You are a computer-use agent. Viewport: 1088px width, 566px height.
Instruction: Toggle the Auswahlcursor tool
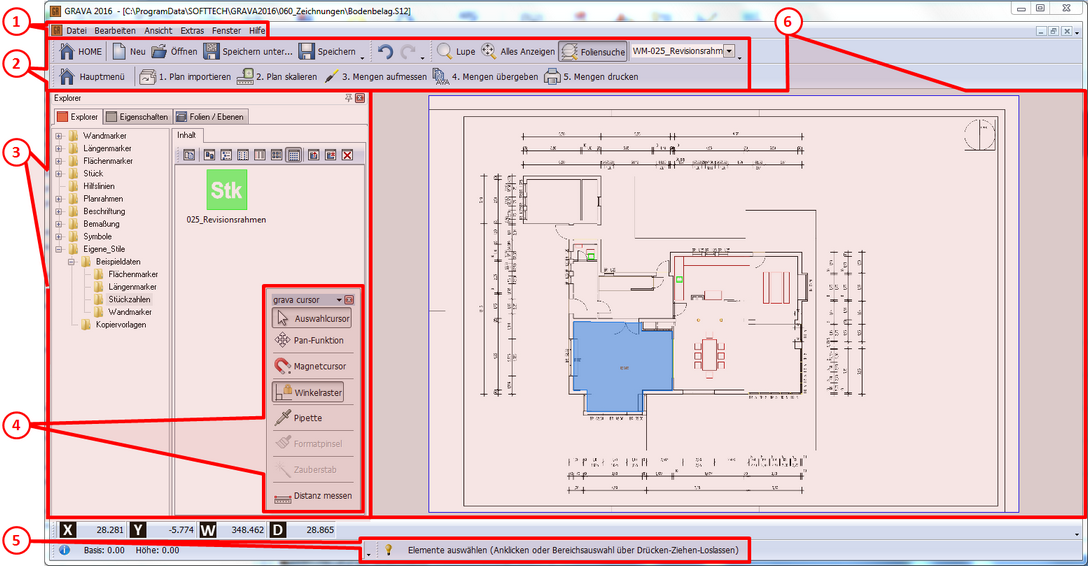312,318
